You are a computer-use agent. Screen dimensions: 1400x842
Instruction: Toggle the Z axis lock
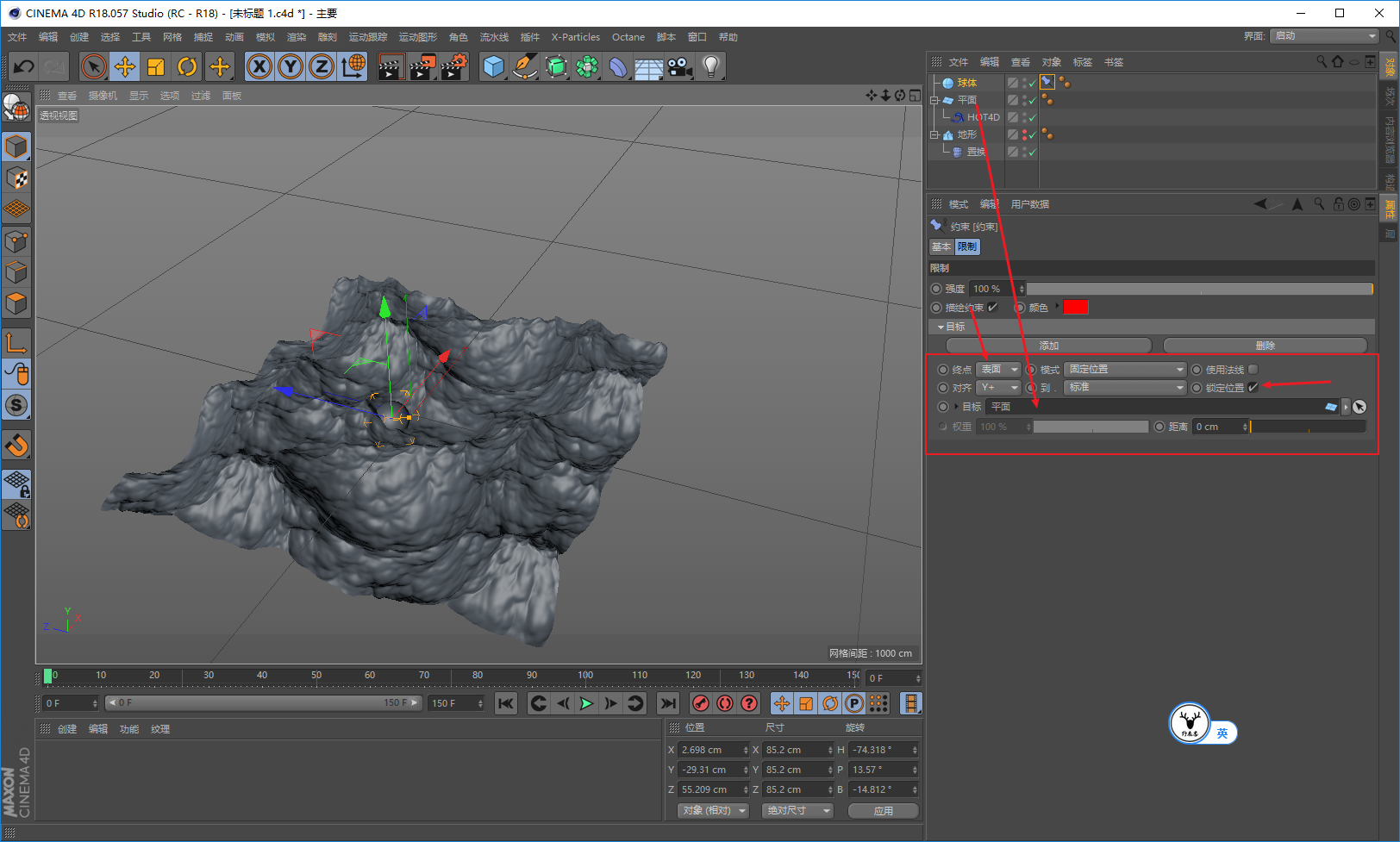coord(322,66)
